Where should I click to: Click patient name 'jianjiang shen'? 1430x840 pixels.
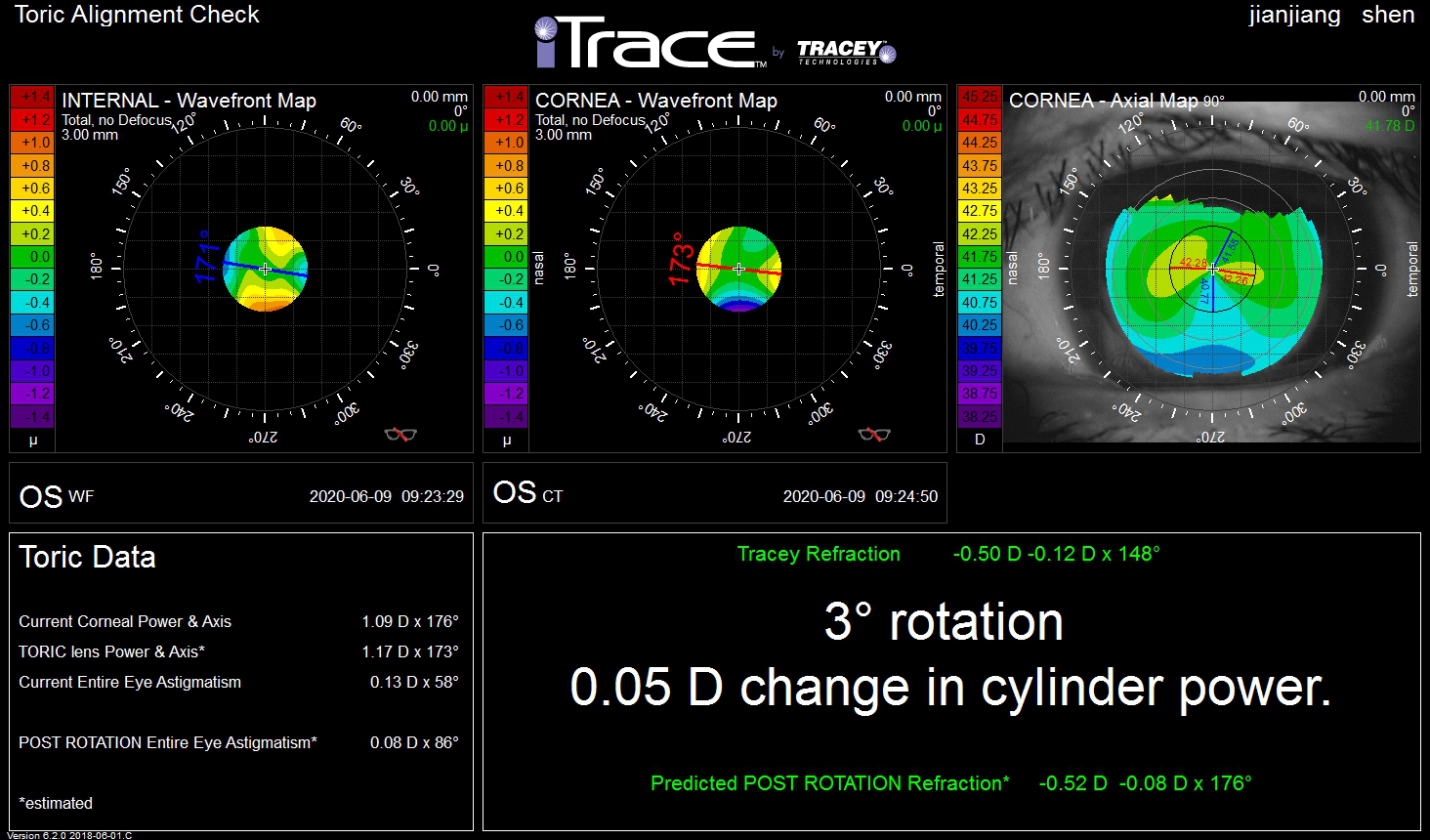[x=1331, y=15]
